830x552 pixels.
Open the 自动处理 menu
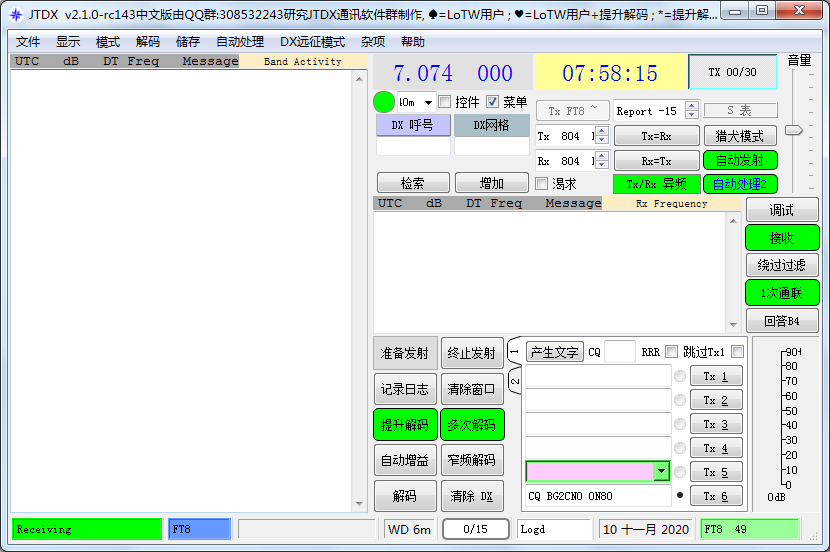tap(240, 42)
